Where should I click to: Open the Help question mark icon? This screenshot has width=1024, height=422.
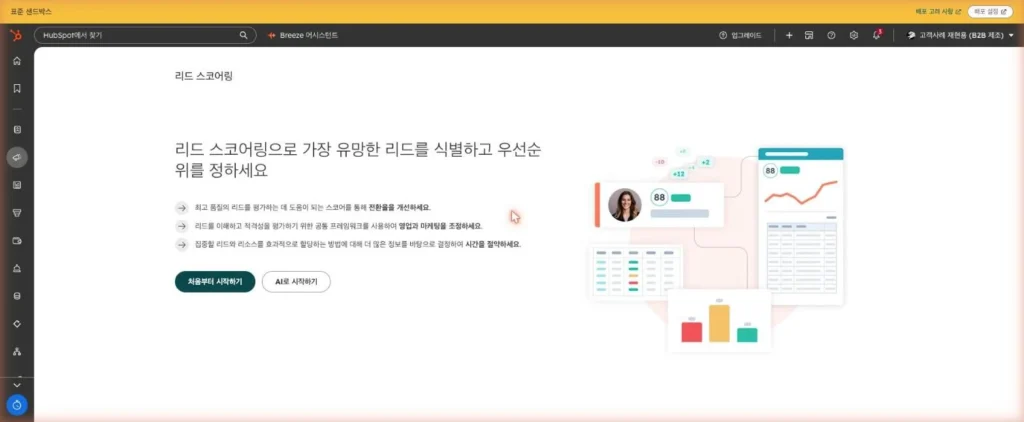pos(831,35)
